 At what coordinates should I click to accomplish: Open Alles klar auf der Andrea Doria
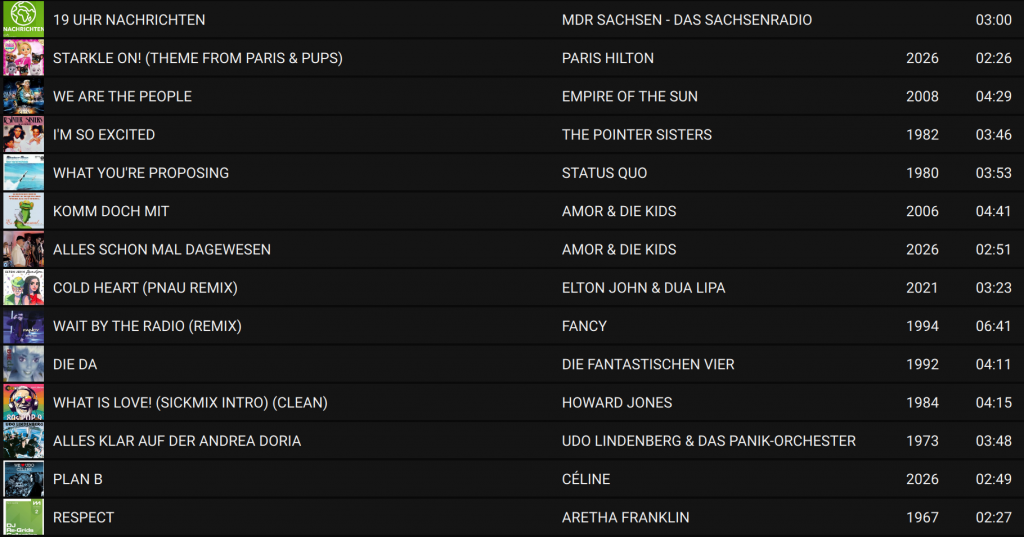pyautogui.click(x=177, y=441)
